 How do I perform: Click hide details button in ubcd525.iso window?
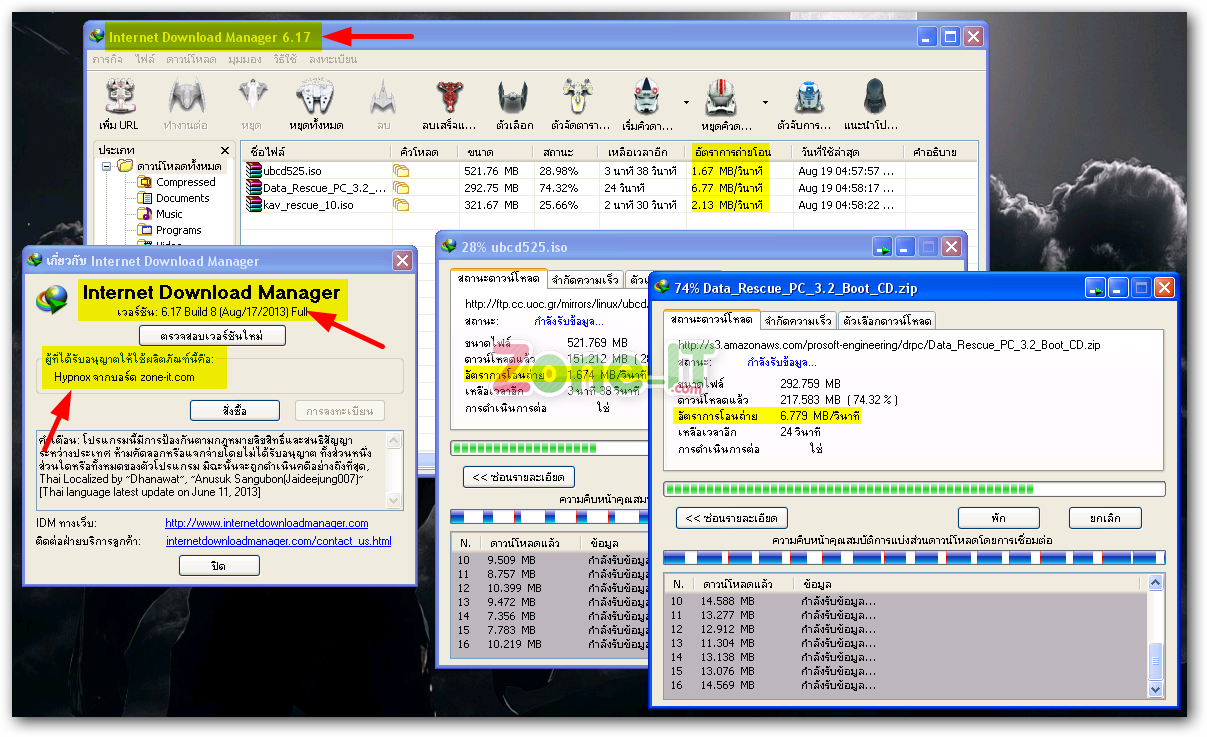point(520,476)
